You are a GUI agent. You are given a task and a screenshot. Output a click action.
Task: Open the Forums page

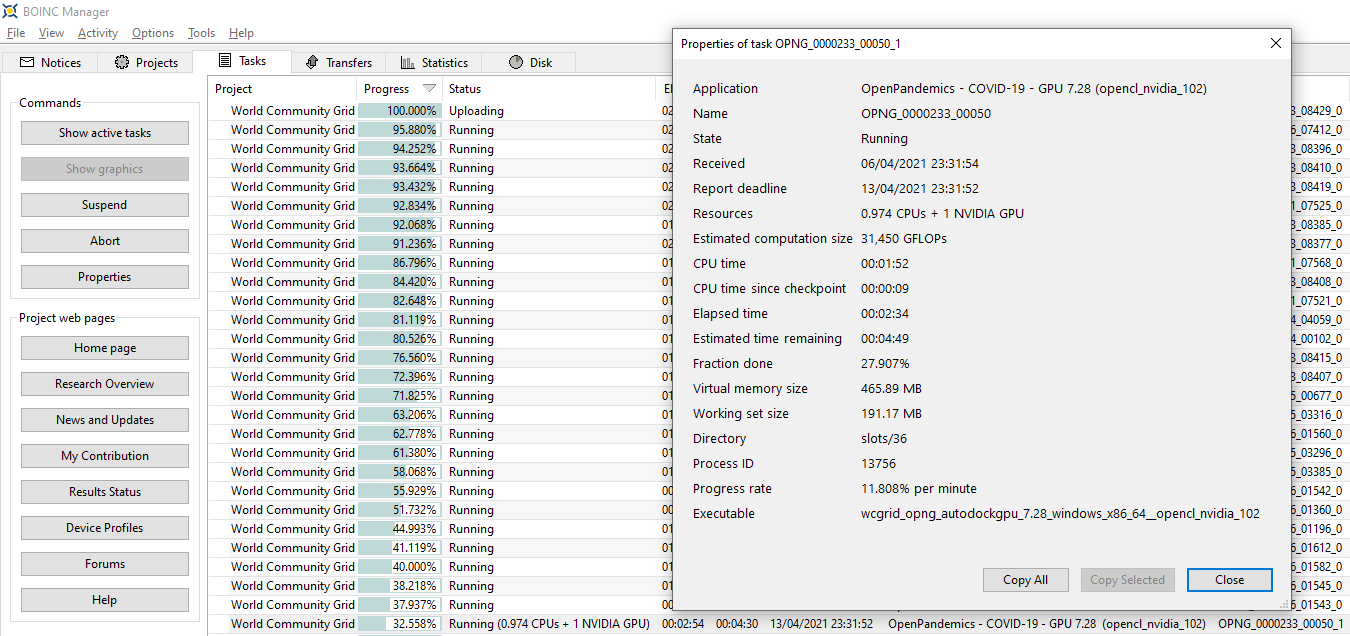[x=105, y=564]
